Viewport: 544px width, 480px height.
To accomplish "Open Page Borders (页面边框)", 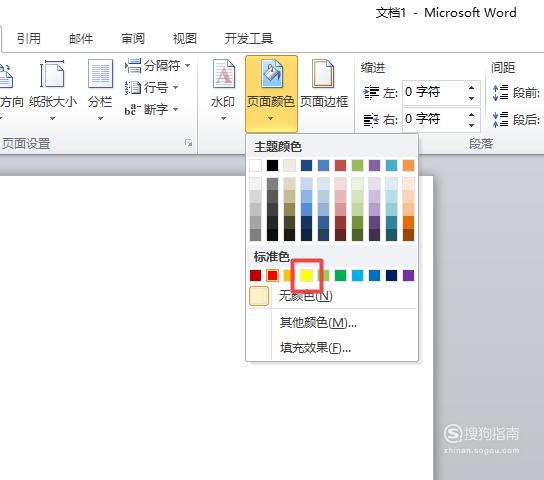I will (324, 84).
